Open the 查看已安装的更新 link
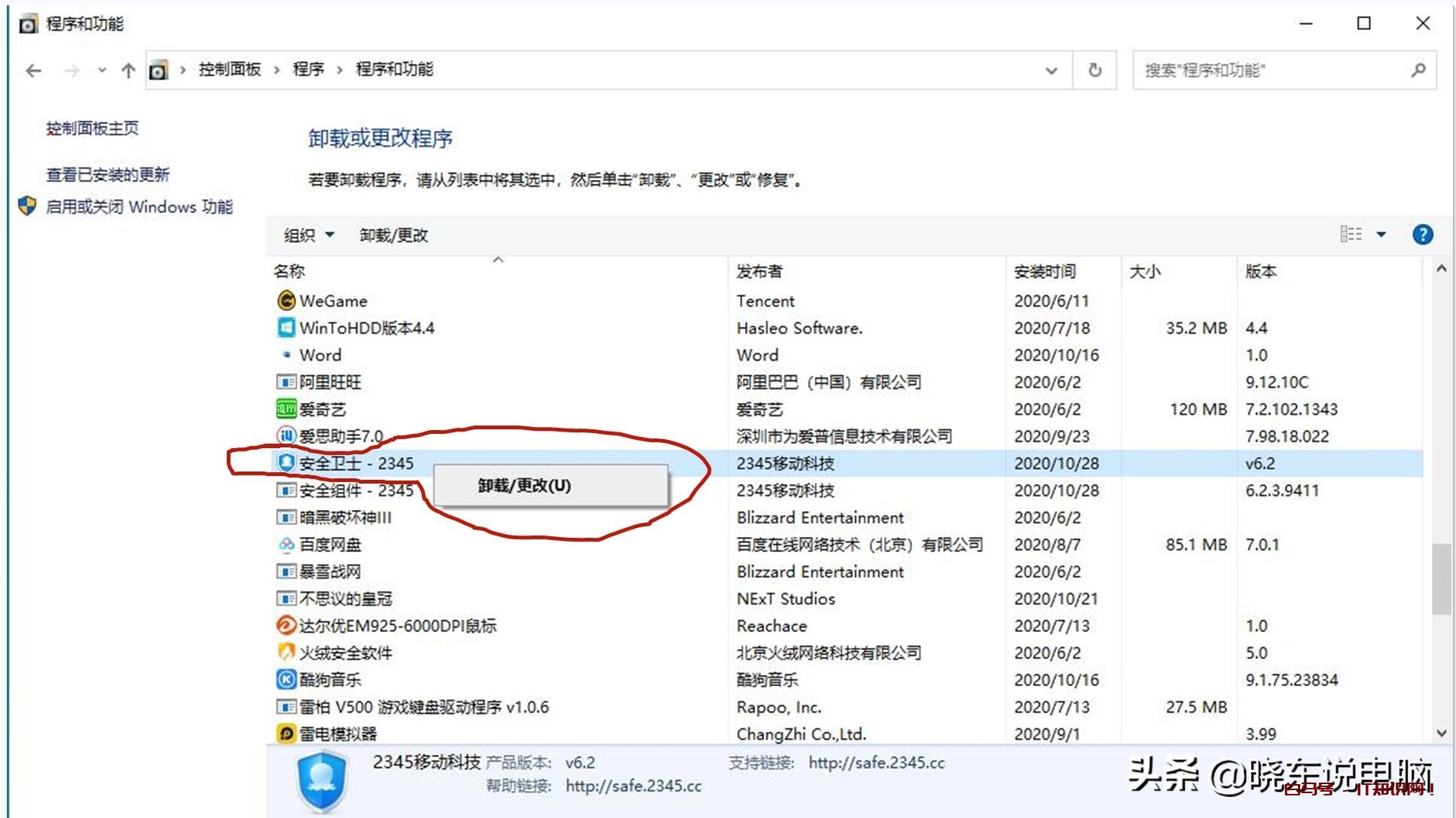The height and width of the screenshot is (818, 1456). [108, 175]
